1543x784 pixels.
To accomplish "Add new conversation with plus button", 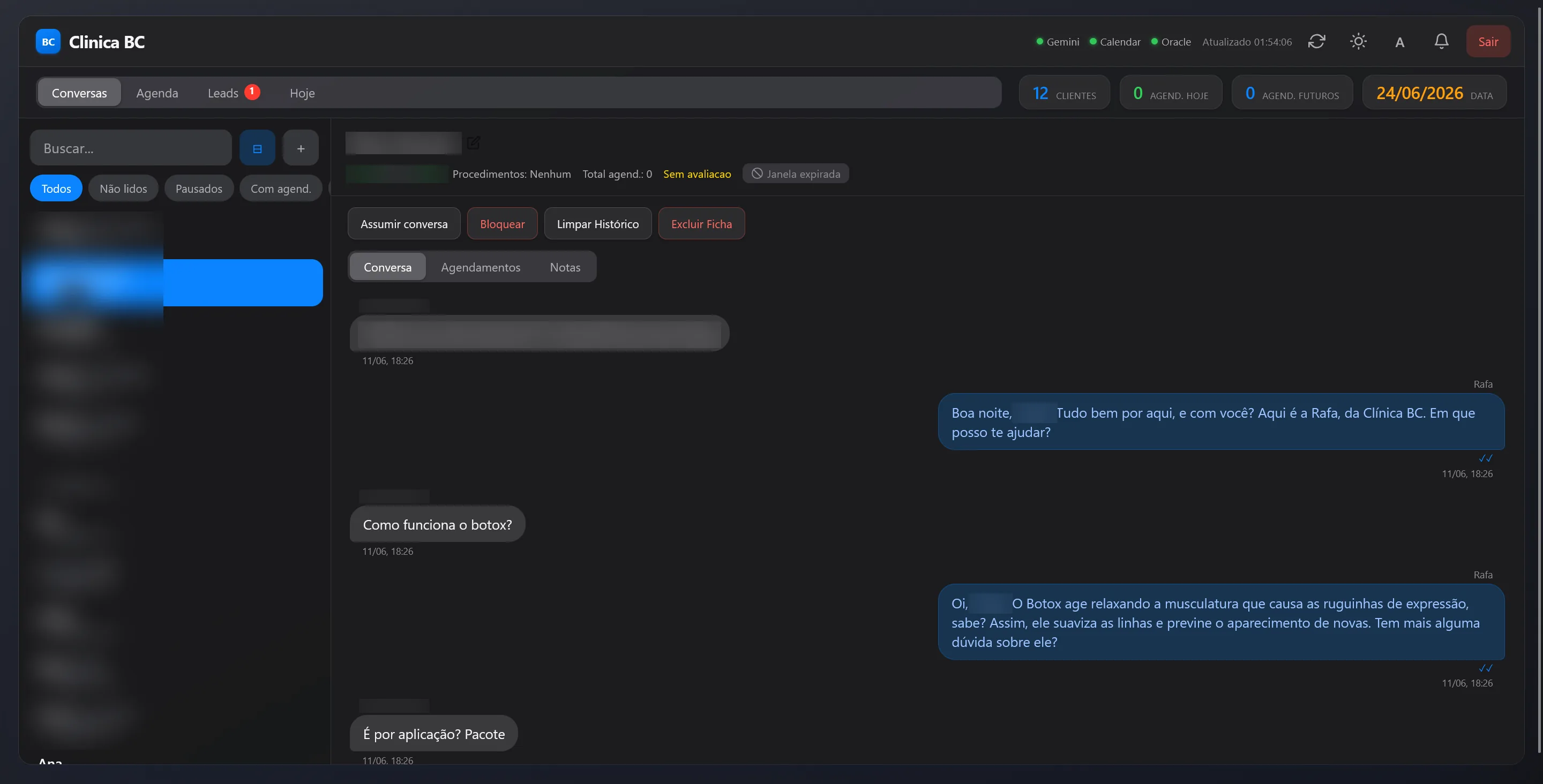I will pos(301,148).
